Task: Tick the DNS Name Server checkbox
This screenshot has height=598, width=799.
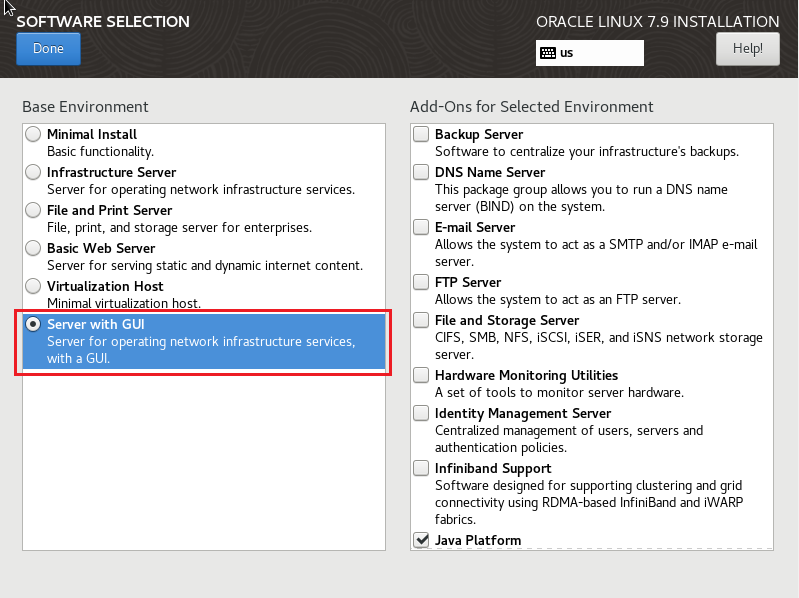Action: (421, 172)
